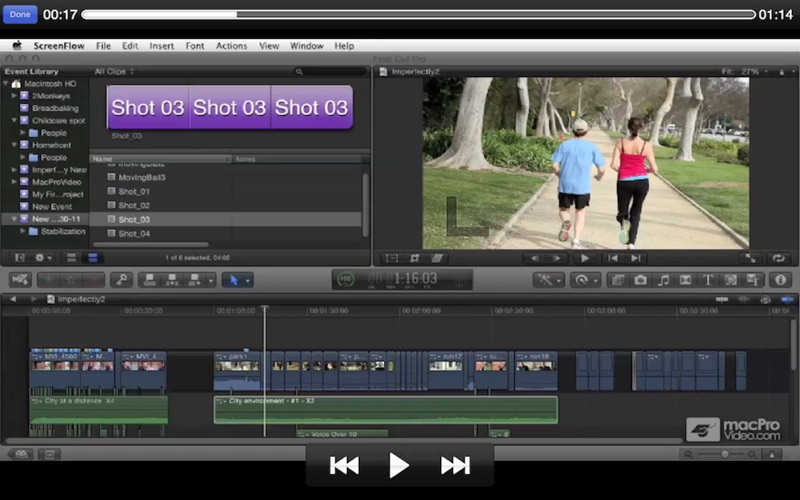The image size is (800, 500).
Task: Open the Fit 27% zoom dropdown
Action: [744, 71]
